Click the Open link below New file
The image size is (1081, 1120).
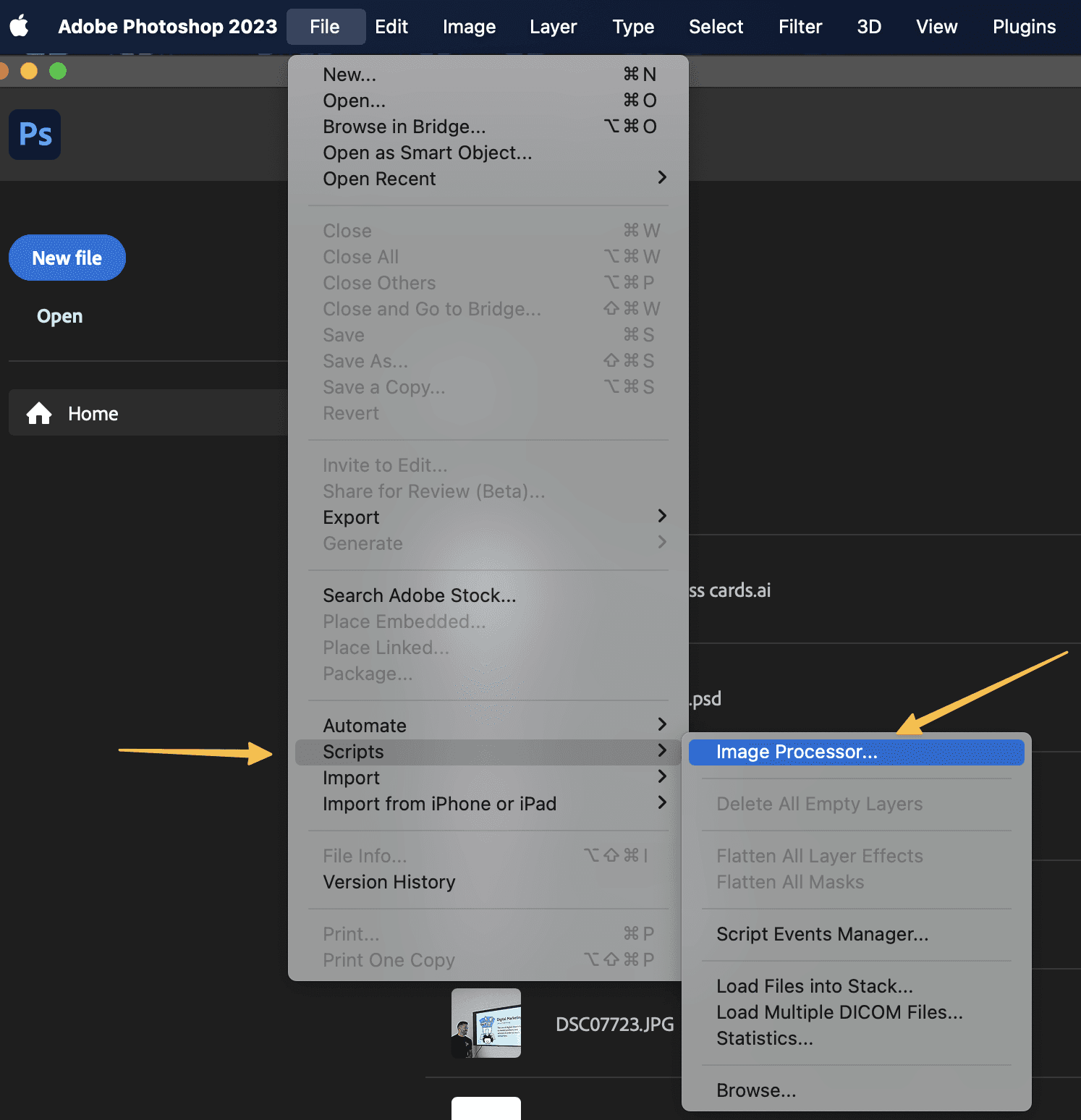[x=59, y=315]
